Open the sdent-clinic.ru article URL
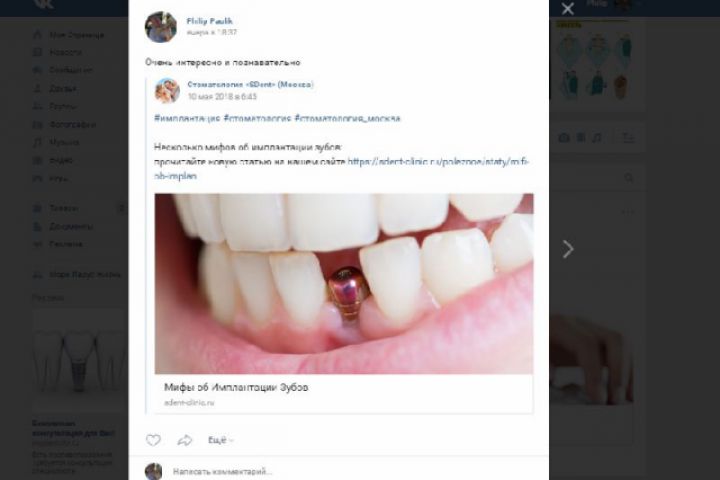Screen dimensions: 720x480 click(x=438, y=162)
